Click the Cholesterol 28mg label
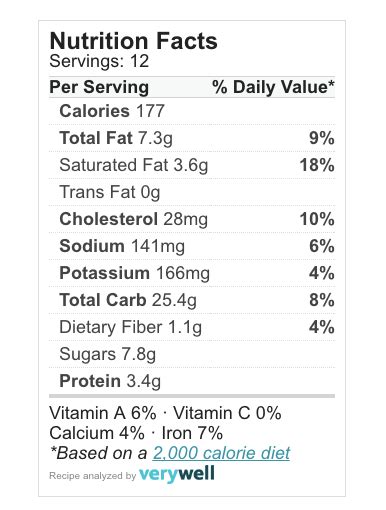 [133, 219]
